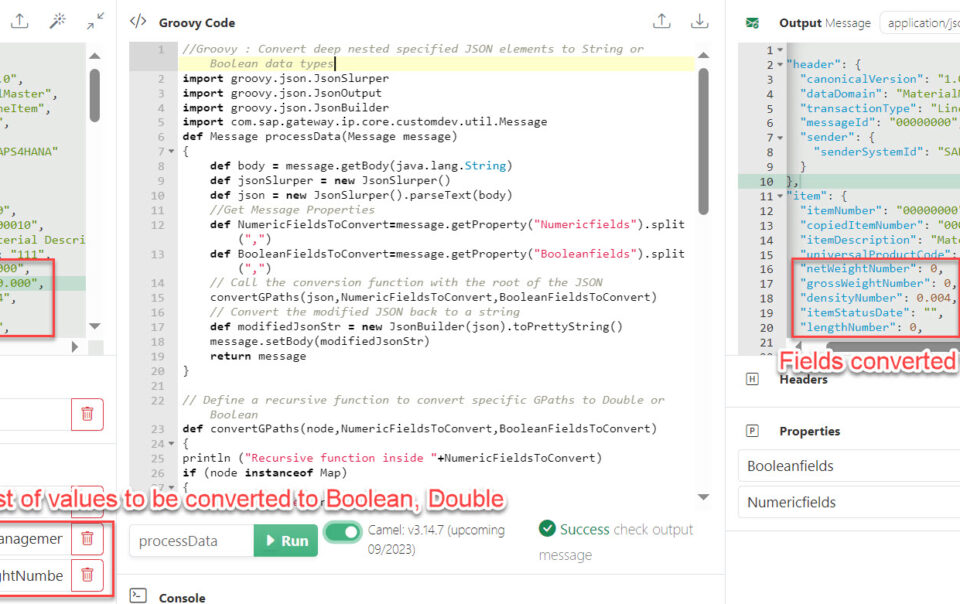960x604 pixels.
Task: Collapse the "sender" fold at output line 7
Action: coord(780,138)
